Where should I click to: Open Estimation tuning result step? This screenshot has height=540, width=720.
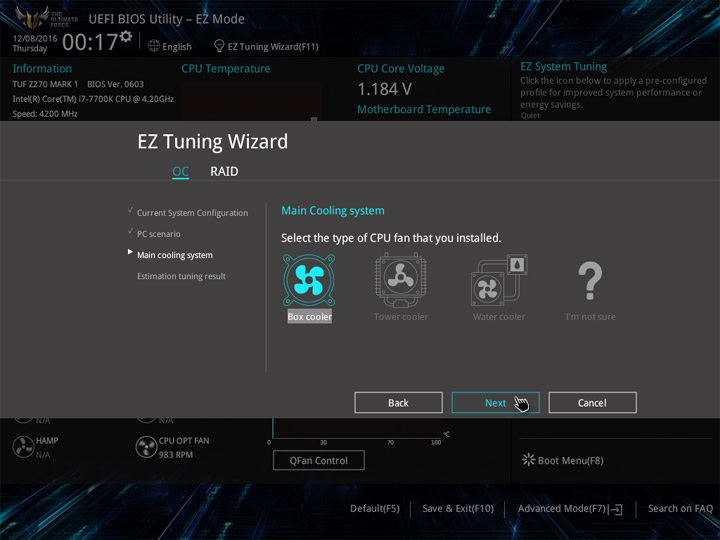point(181,276)
